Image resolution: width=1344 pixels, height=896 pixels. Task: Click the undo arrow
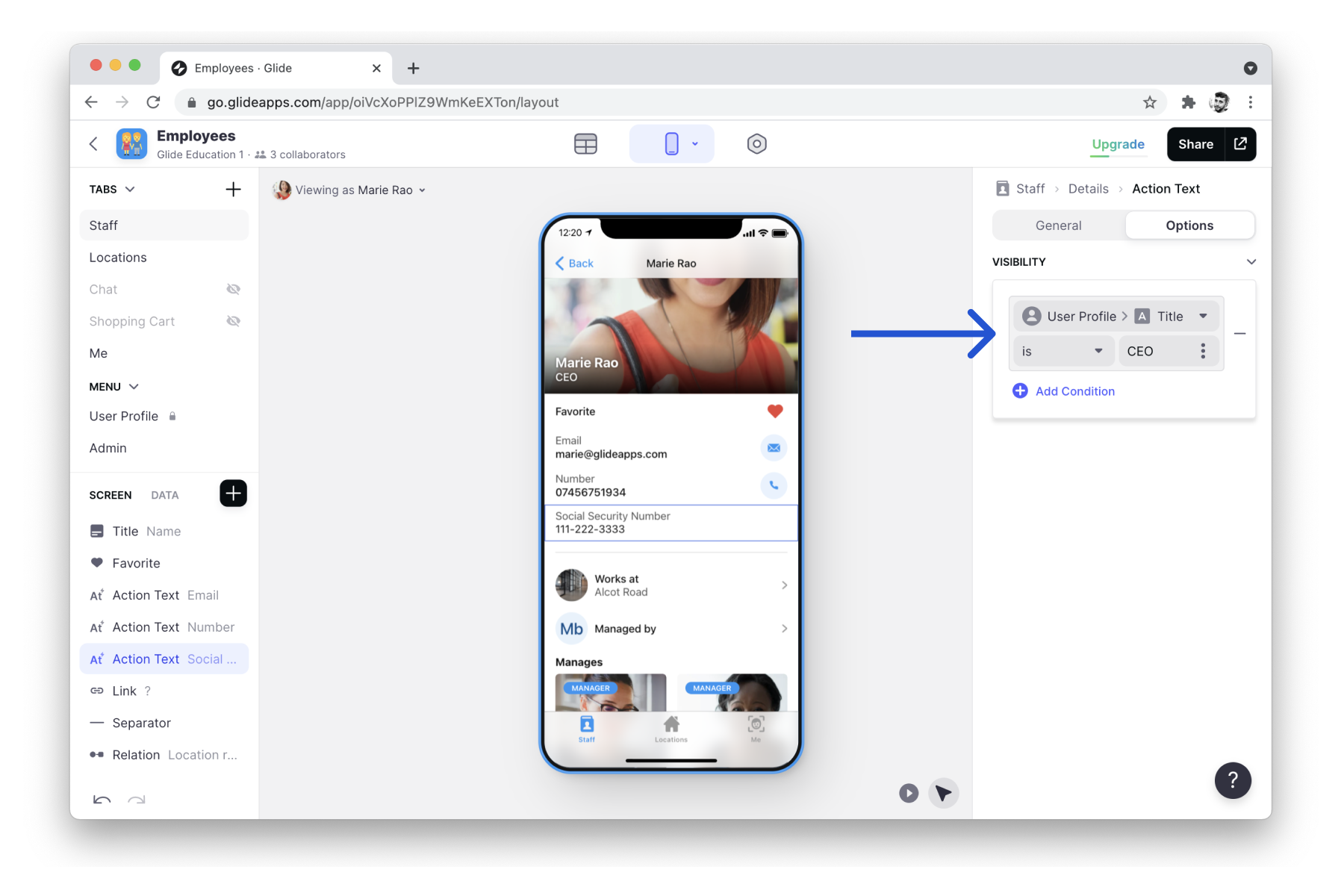tap(102, 800)
